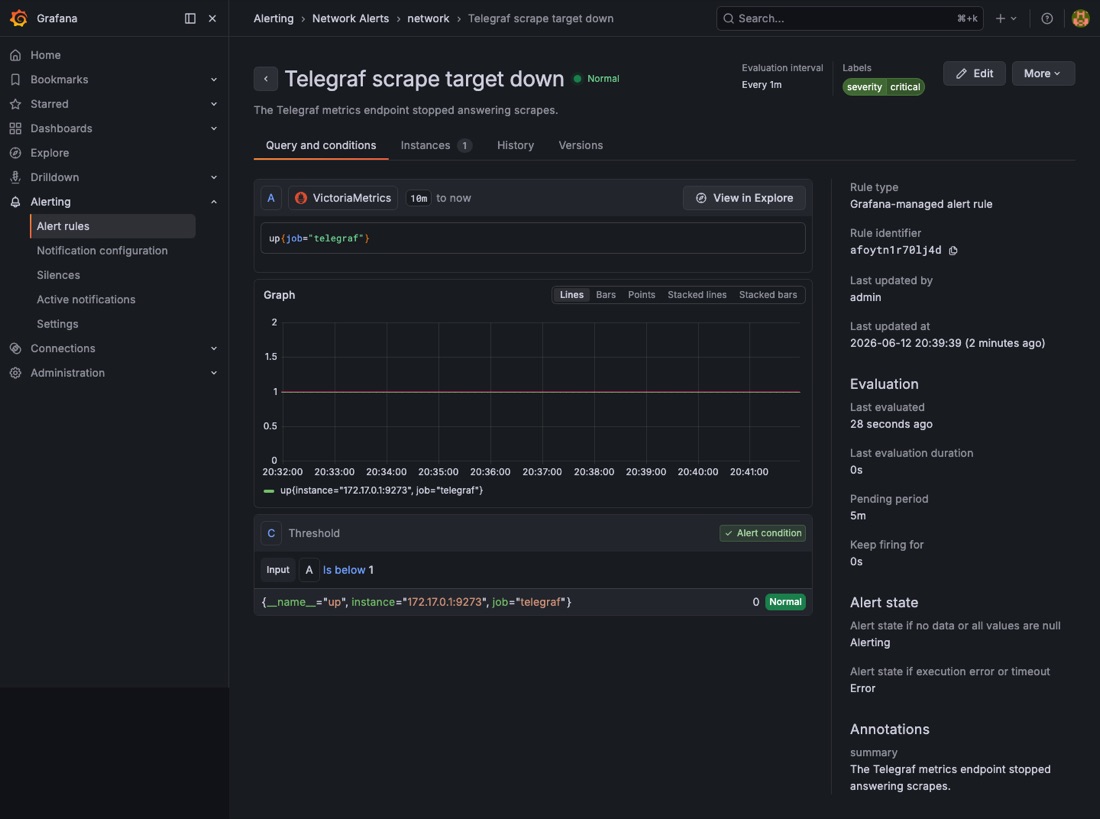Viewport: 1100px width, 819px height.
Task: Click the Explore compass icon
Action: [15, 153]
